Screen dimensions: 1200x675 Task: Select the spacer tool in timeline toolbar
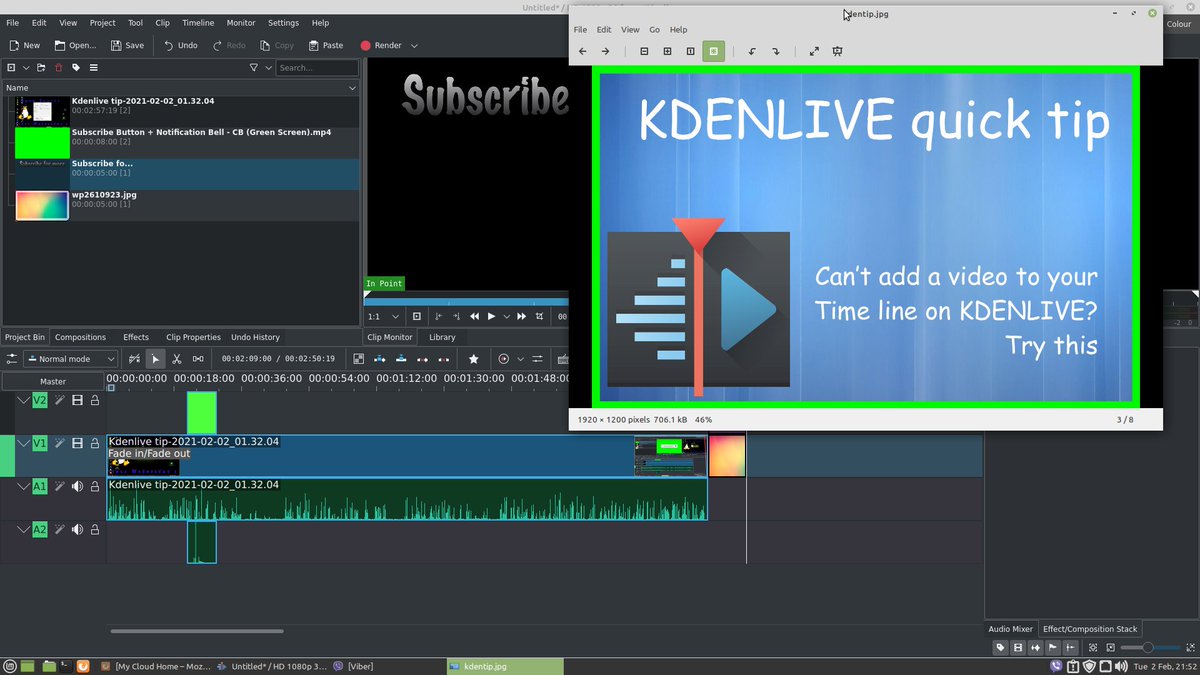198,359
